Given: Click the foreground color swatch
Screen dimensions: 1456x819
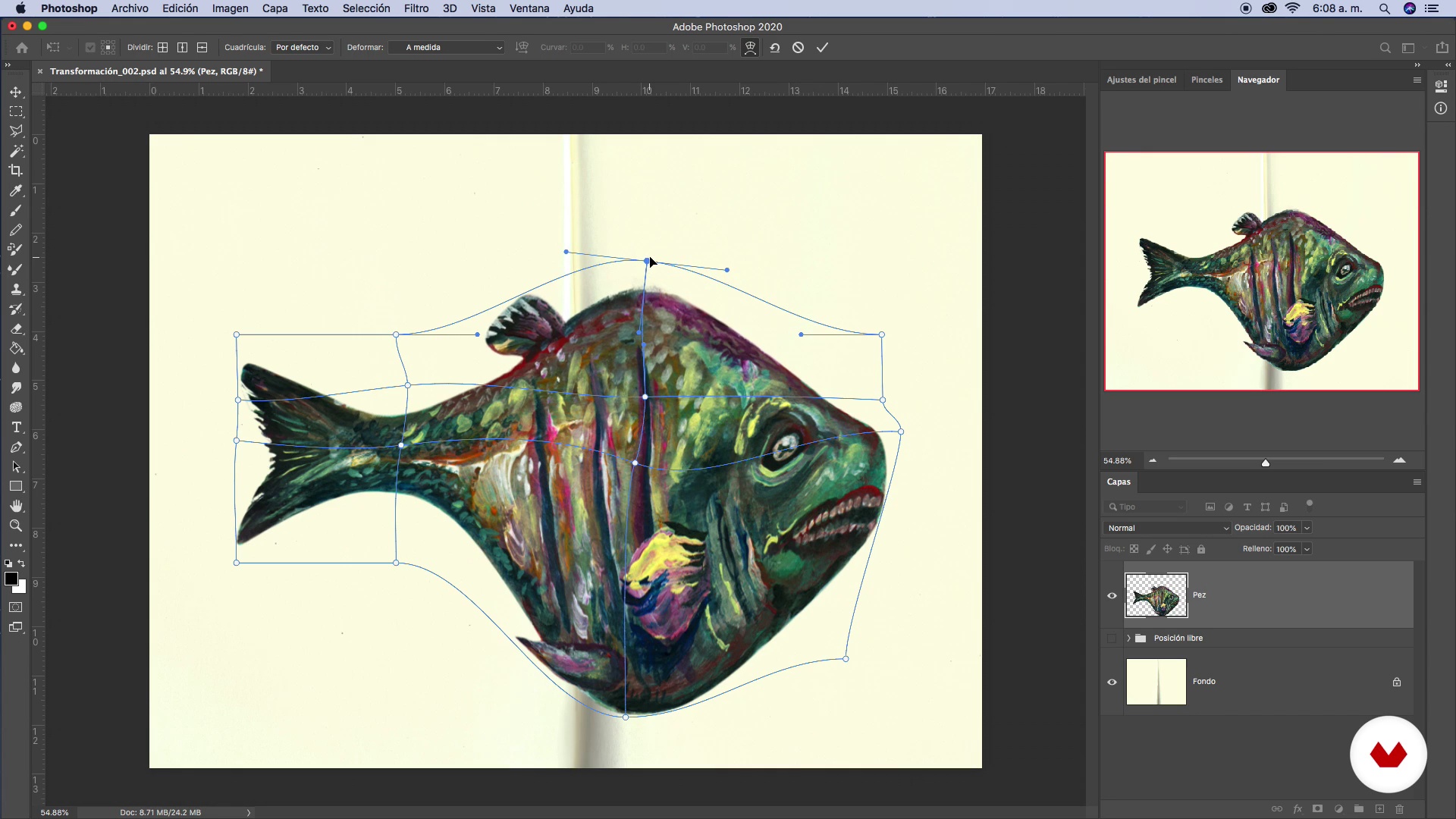Looking at the screenshot, I should pyautogui.click(x=11, y=579).
